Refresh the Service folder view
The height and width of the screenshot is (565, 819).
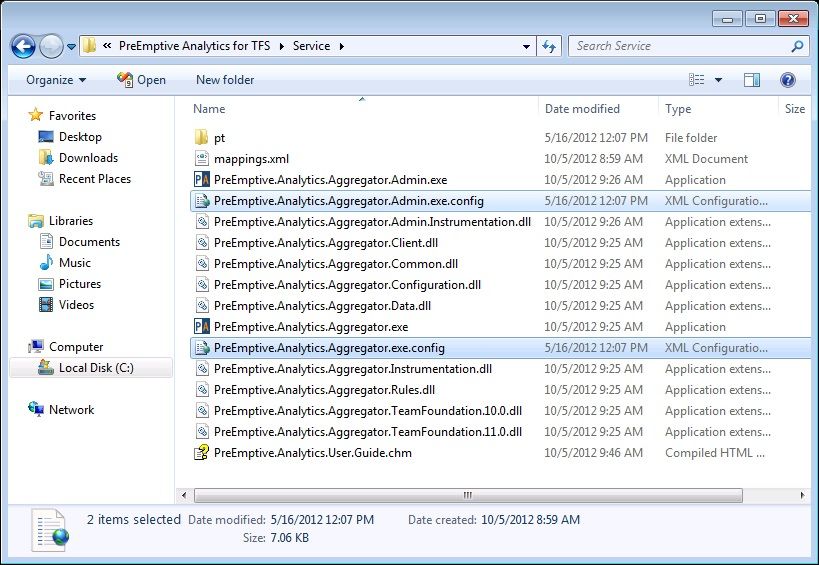point(549,46)
